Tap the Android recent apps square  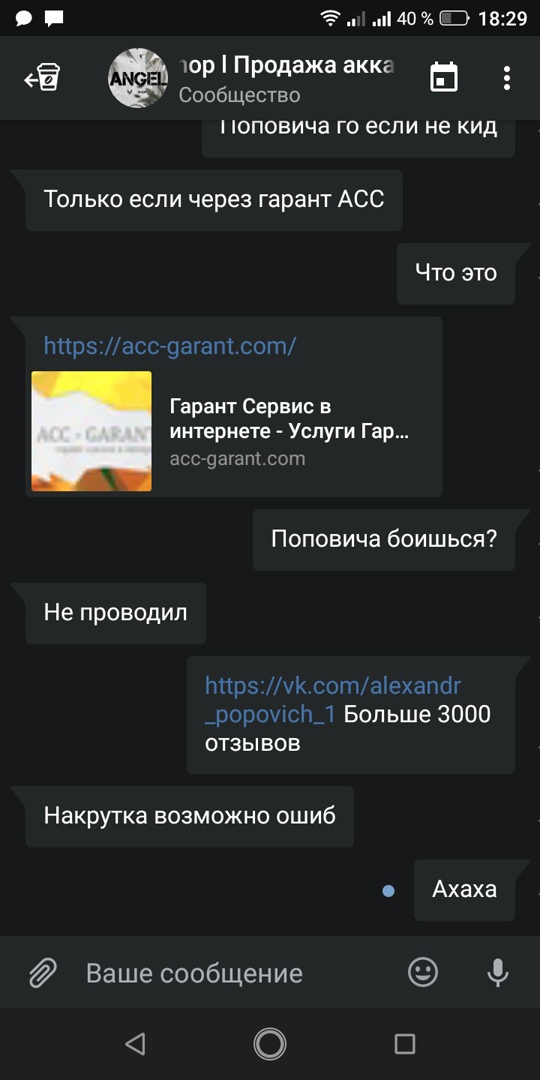coord(404,1044)
